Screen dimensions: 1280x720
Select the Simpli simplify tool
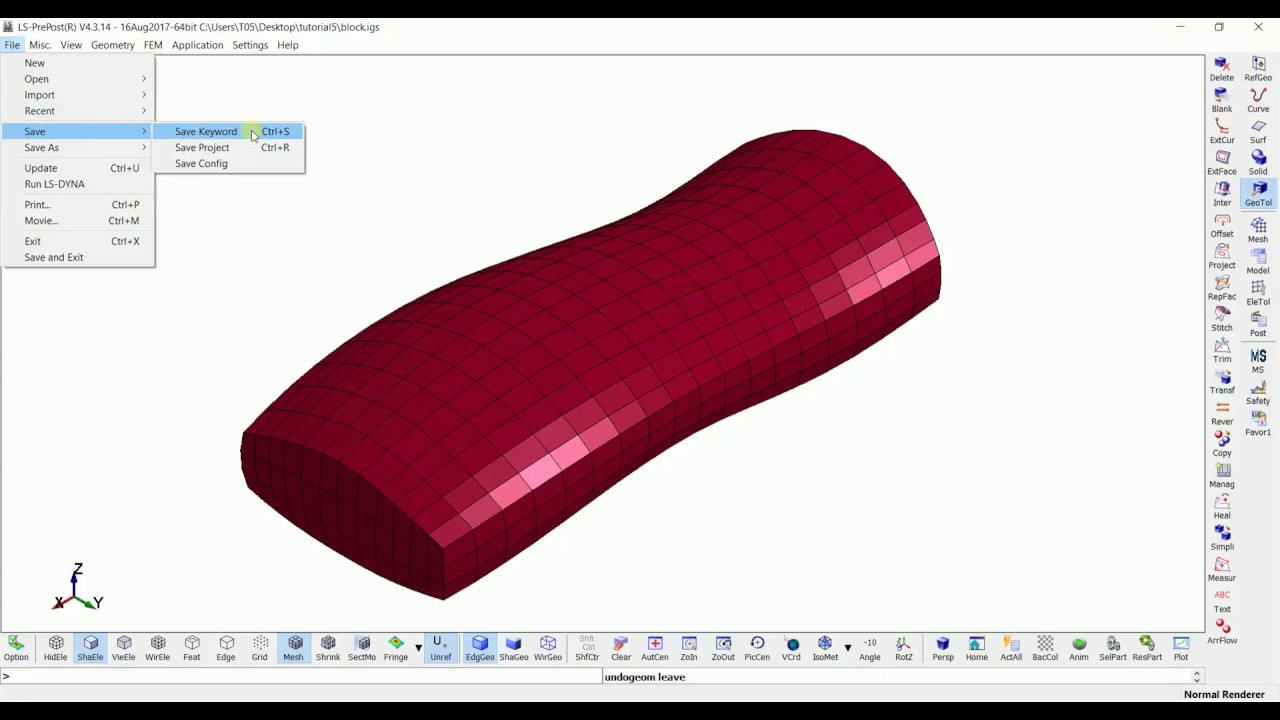(1222, 537)
